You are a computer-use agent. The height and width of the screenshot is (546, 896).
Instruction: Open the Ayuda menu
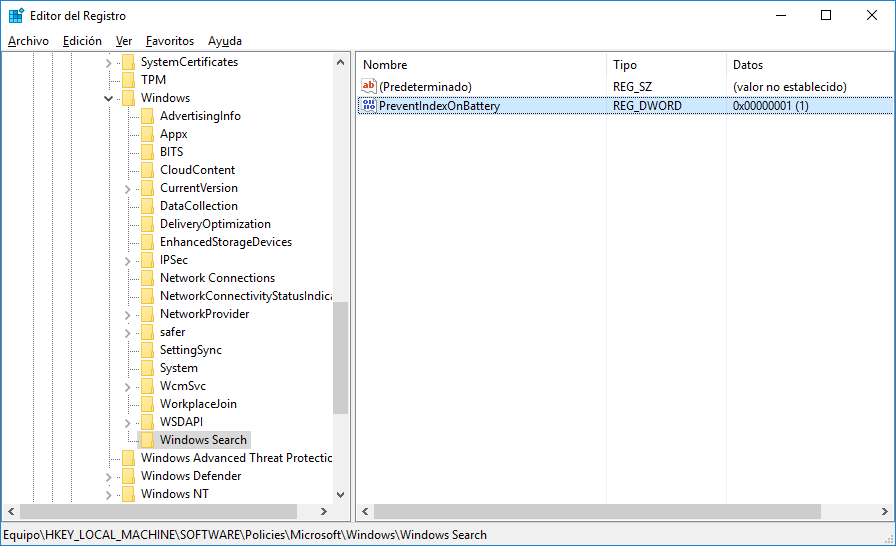point(225,41)
